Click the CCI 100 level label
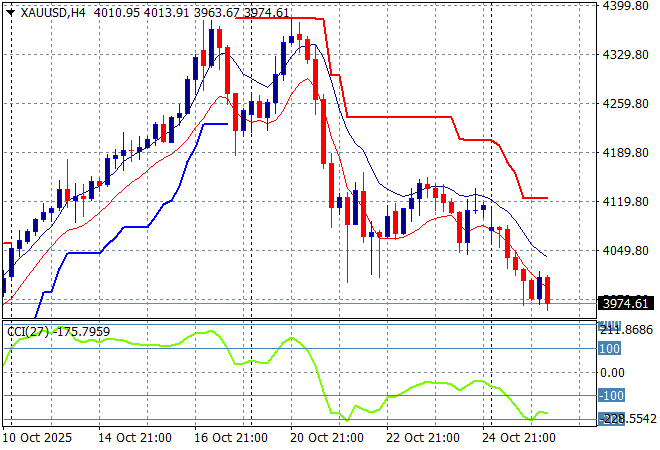The width and height of the screenshot is (660, 450). pos(610,349)
